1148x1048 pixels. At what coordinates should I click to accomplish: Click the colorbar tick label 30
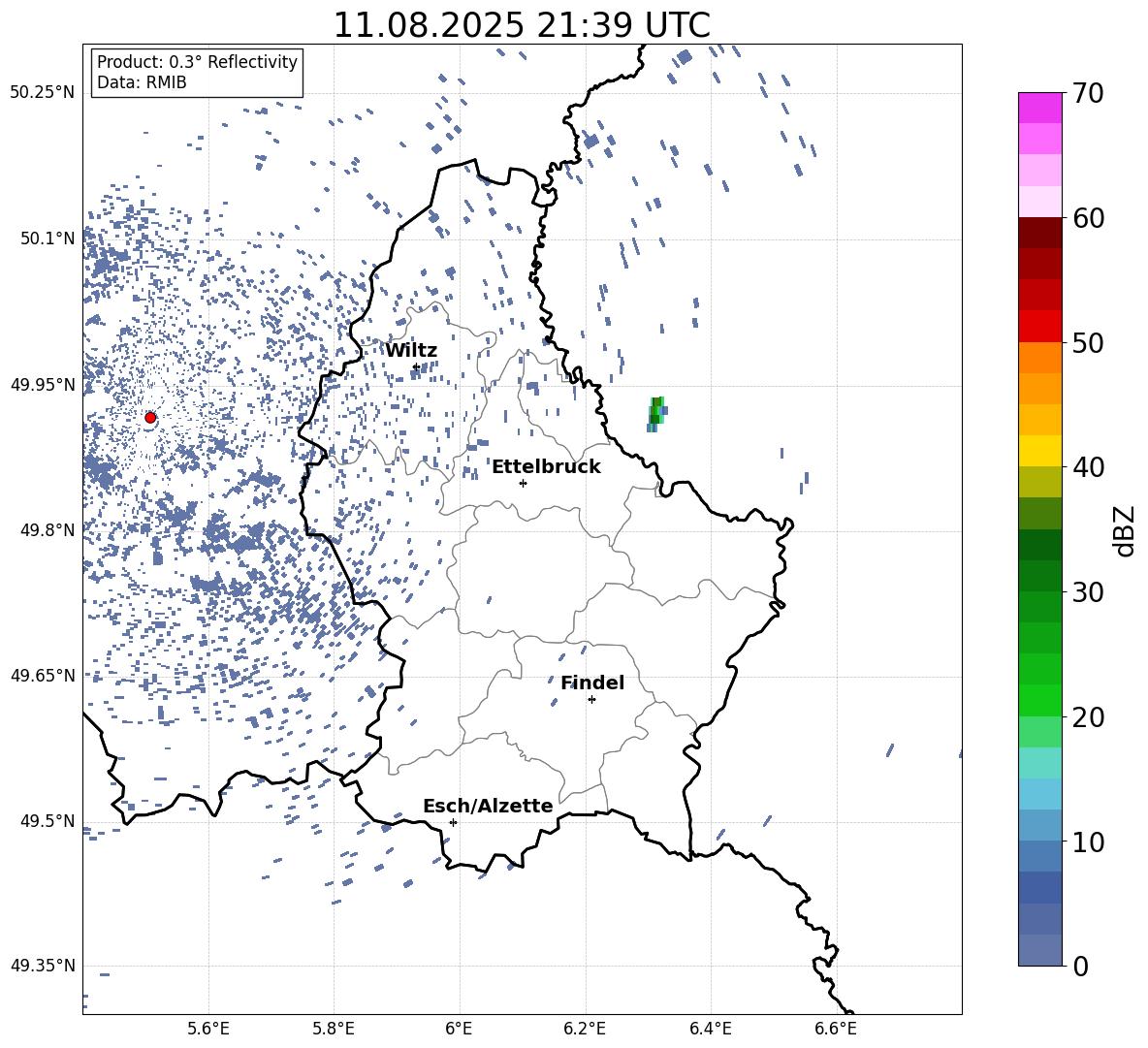point(1088,592)
